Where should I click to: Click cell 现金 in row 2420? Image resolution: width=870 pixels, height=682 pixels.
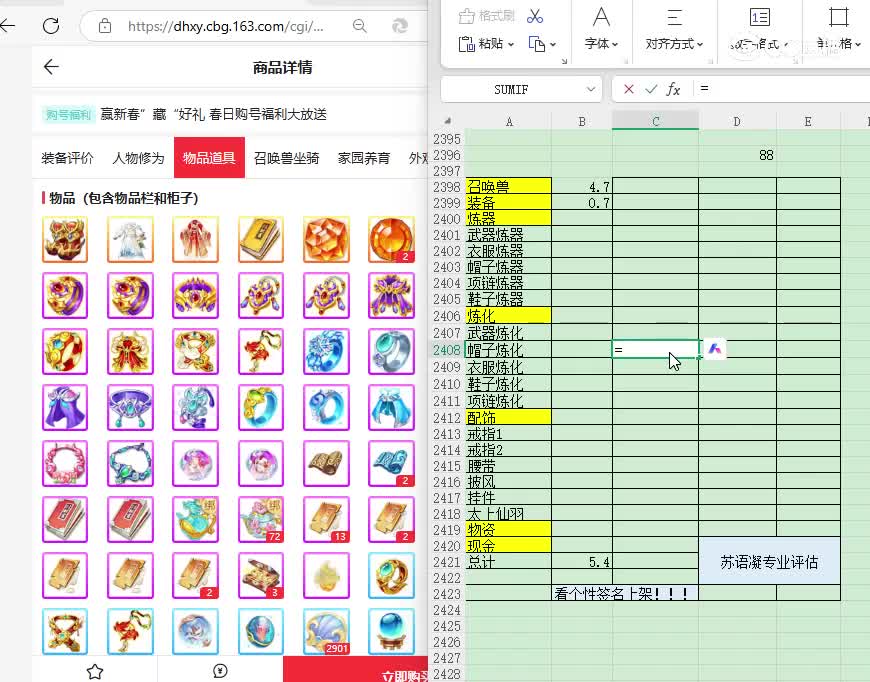[509, 545]
